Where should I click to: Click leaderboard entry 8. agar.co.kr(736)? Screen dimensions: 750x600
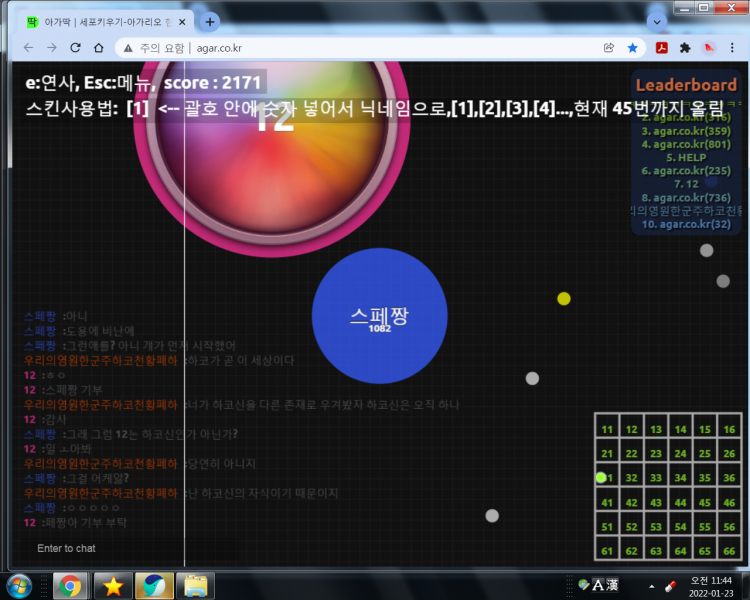[x=686, y=198]
